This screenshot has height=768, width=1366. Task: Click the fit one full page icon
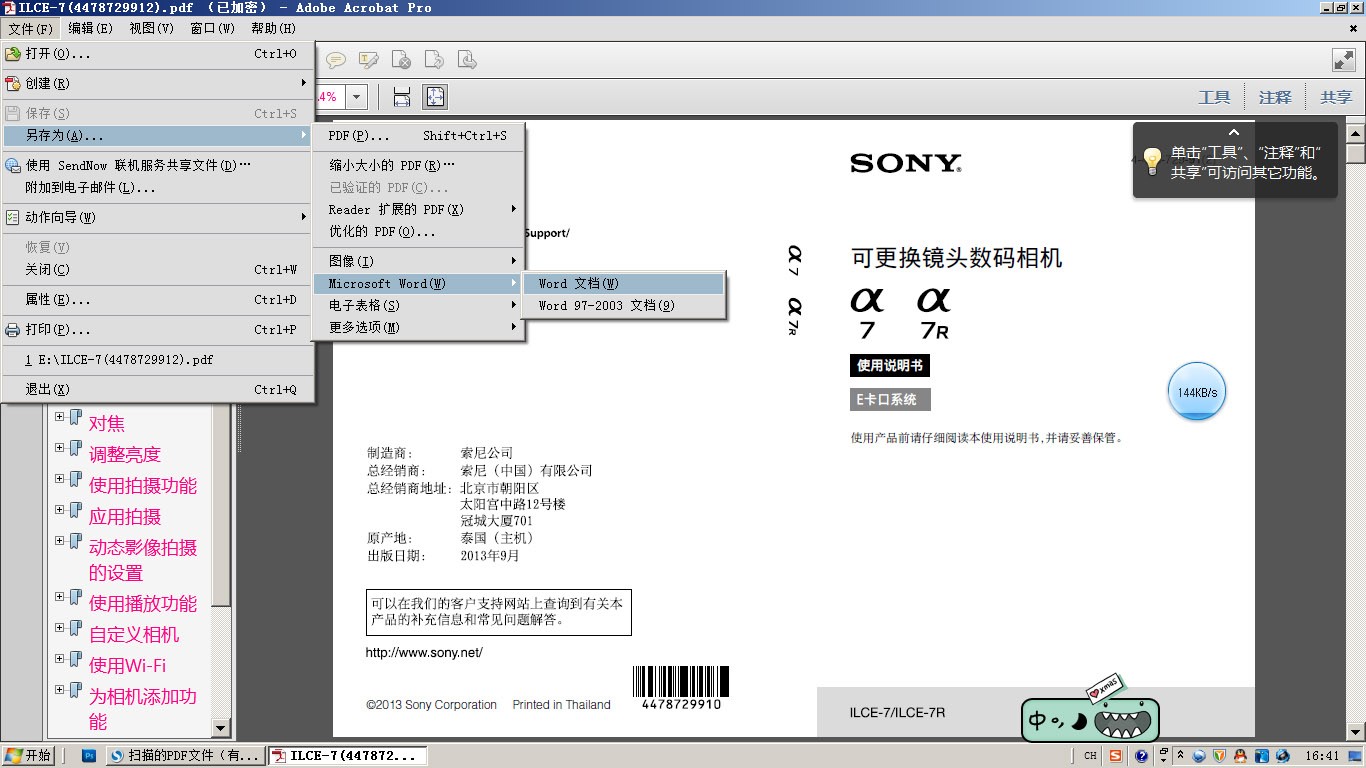(435, 97)
